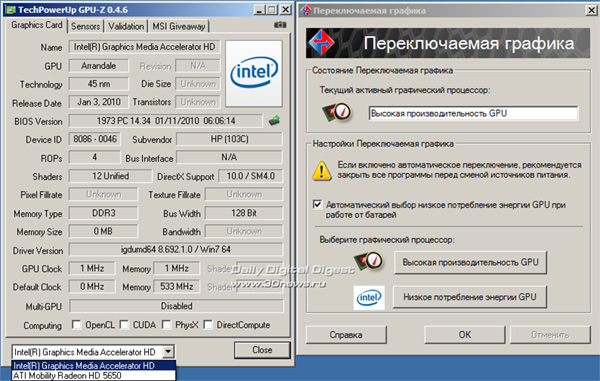The width and height of the screenshot is (600, 381).
Task: Click the Arrandale GPU value
Action: pos(98,65)
